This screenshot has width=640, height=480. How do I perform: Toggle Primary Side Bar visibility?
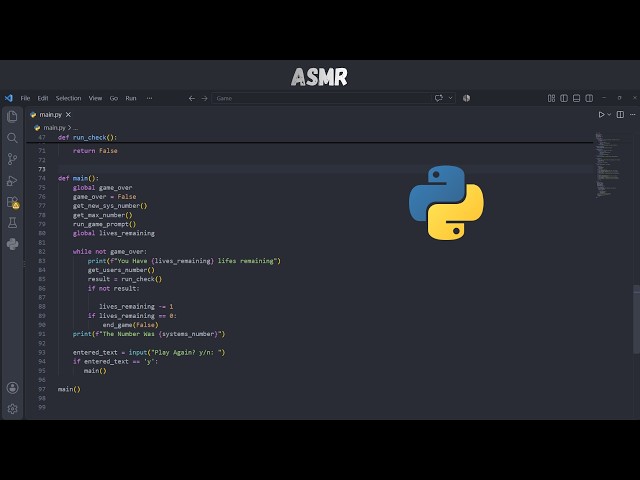tap(564, 98)
